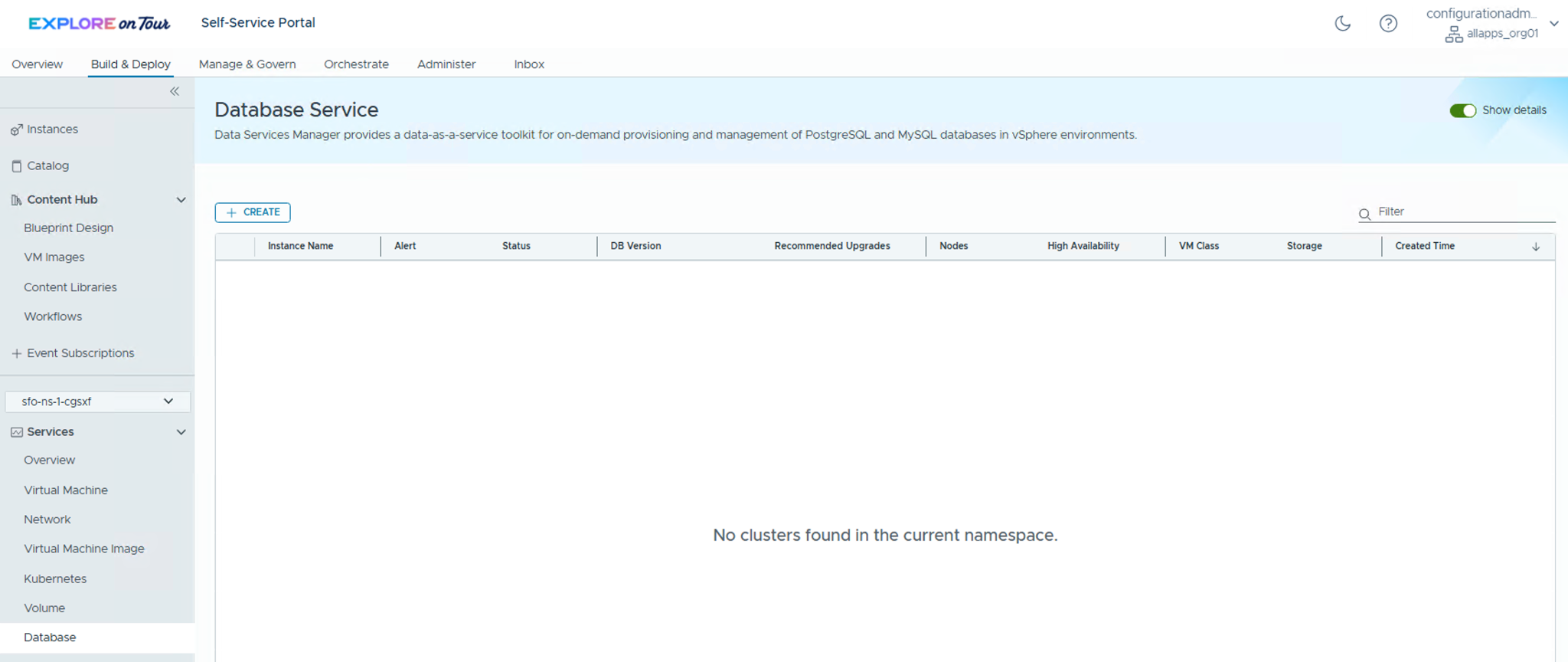Click the Services section icon
Image resolution: width=1568 pixels, height=662 pixels.
16,432
